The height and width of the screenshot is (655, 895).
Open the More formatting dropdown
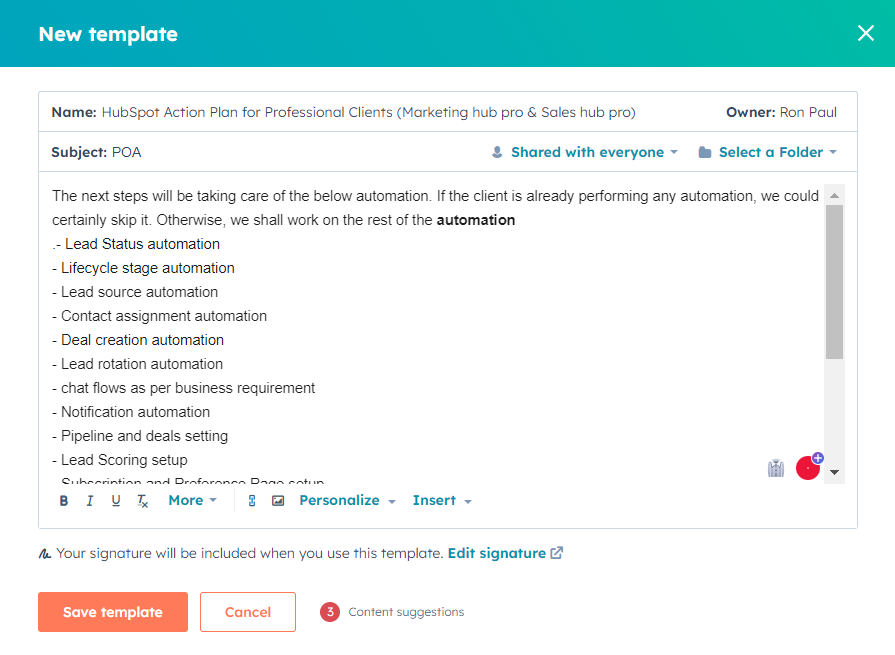[191, 500]
